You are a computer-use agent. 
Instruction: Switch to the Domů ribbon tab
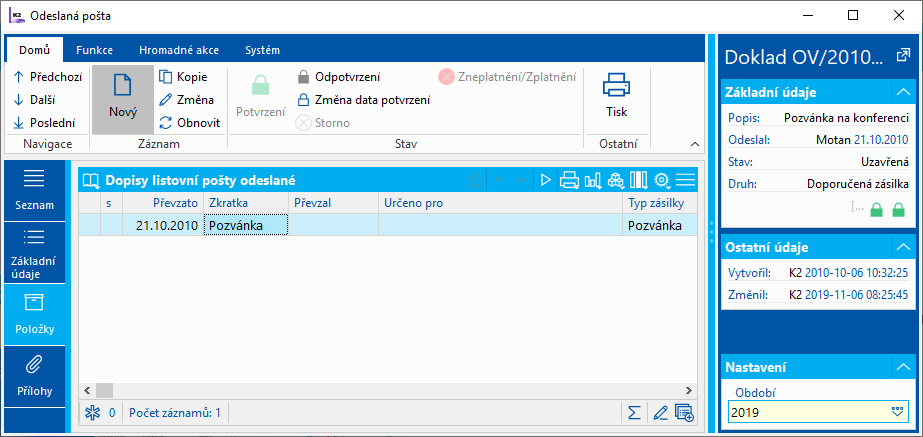coord(34,50)
